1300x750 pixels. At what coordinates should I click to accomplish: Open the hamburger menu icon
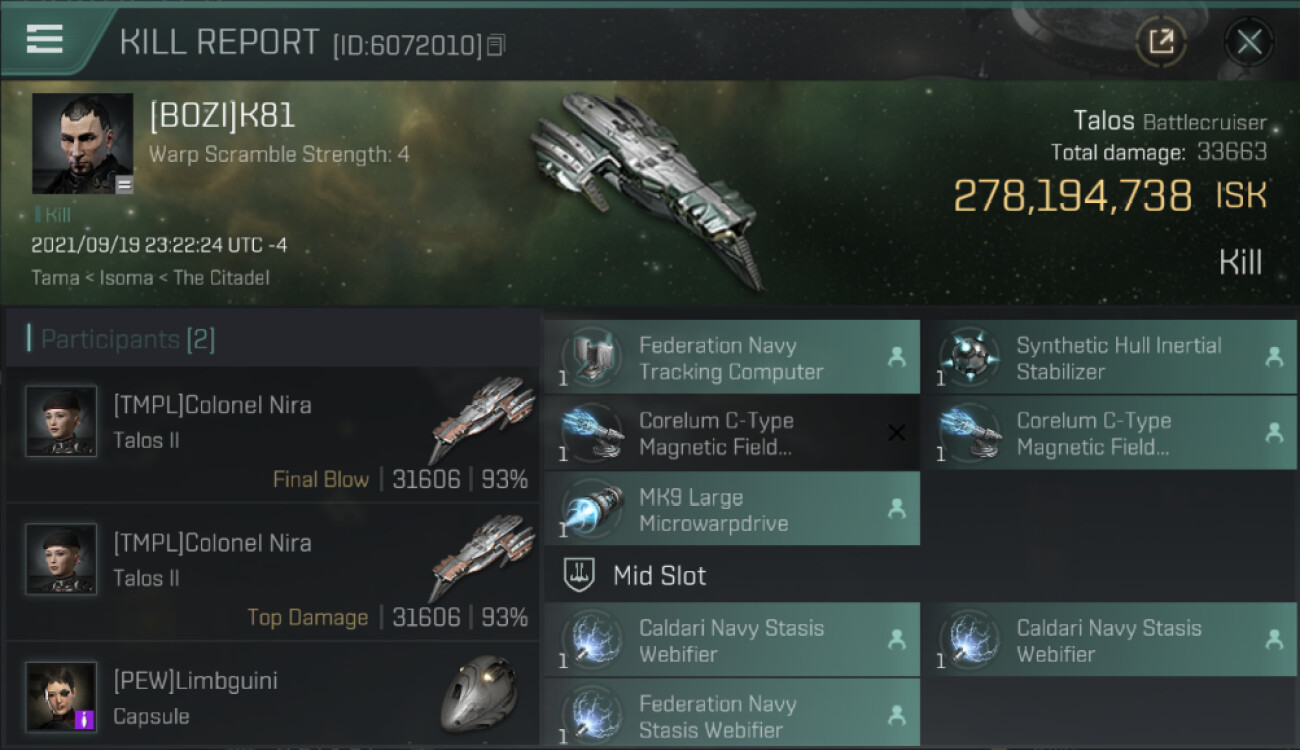click(44, 39)
